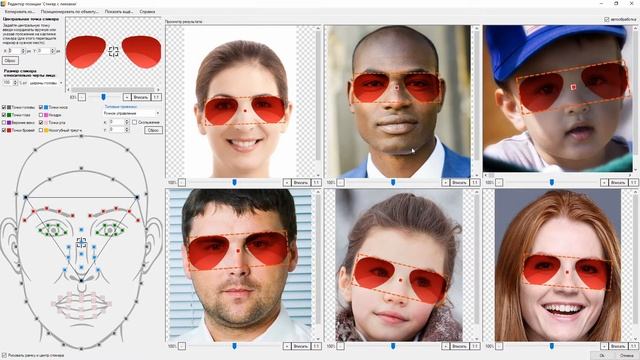This screenshot has width=640, height=360.
Task: Open the 'Ручное управление' binding dropdown
Action: click(131, 113)
